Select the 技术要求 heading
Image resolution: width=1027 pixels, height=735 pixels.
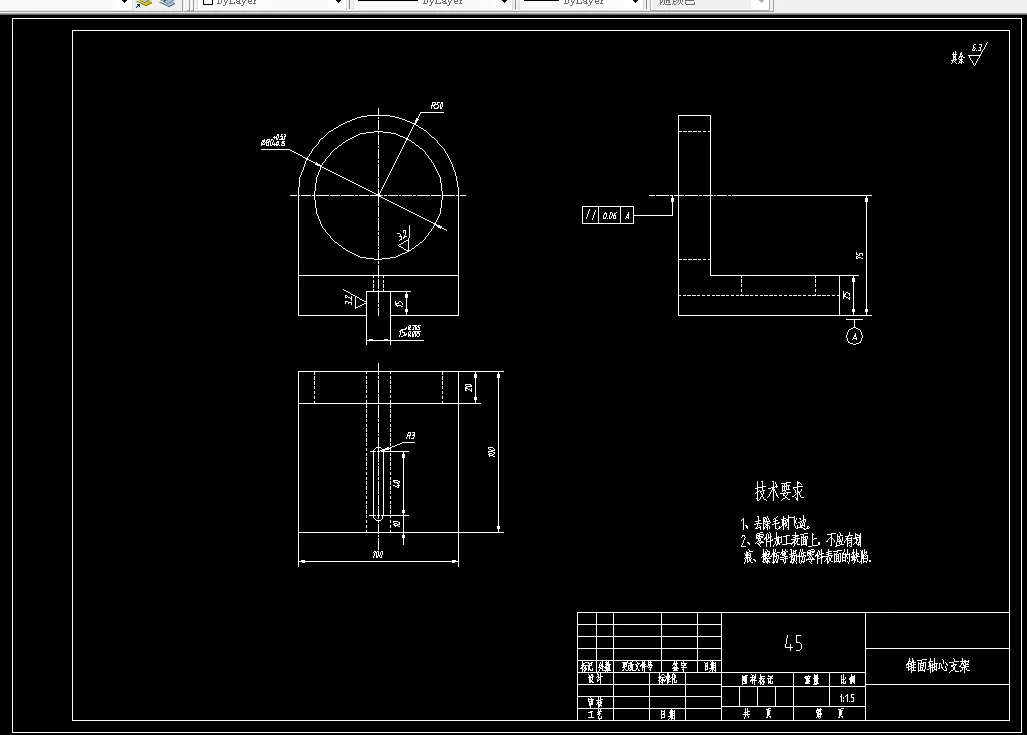(779, 491)
